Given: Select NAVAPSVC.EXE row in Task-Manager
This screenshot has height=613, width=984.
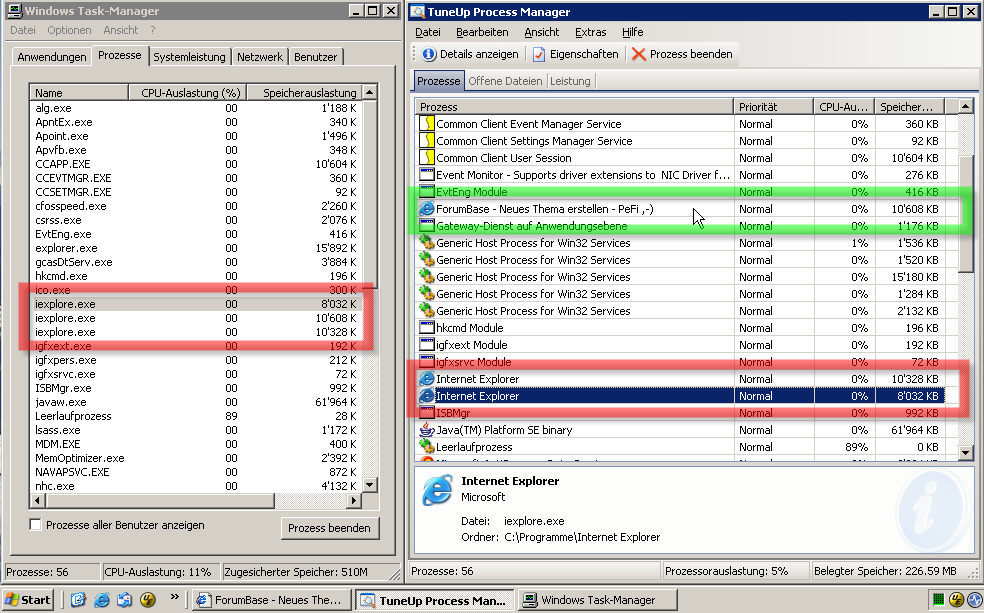Looking at the screenshot, I should (x=196, y=472).
